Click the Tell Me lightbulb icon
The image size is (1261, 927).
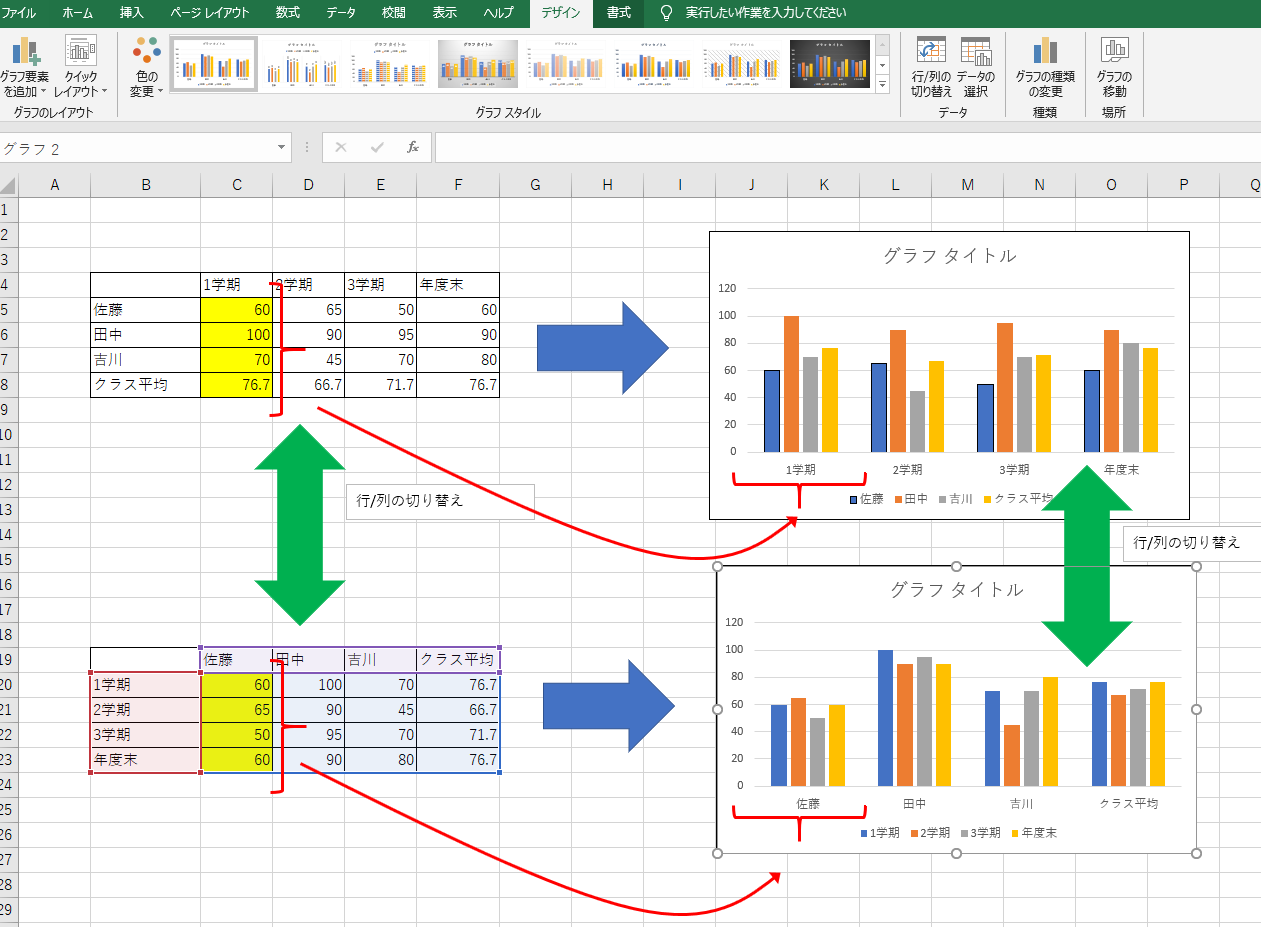(665, 14)
